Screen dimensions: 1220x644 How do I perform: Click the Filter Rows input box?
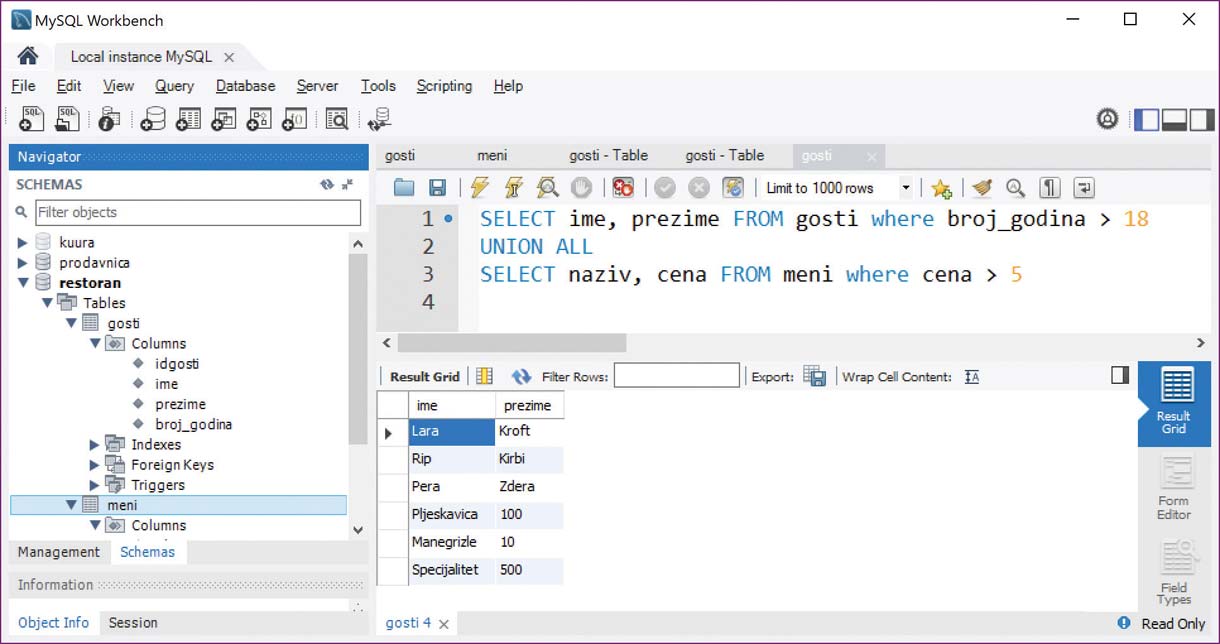[x=677, y=376]
